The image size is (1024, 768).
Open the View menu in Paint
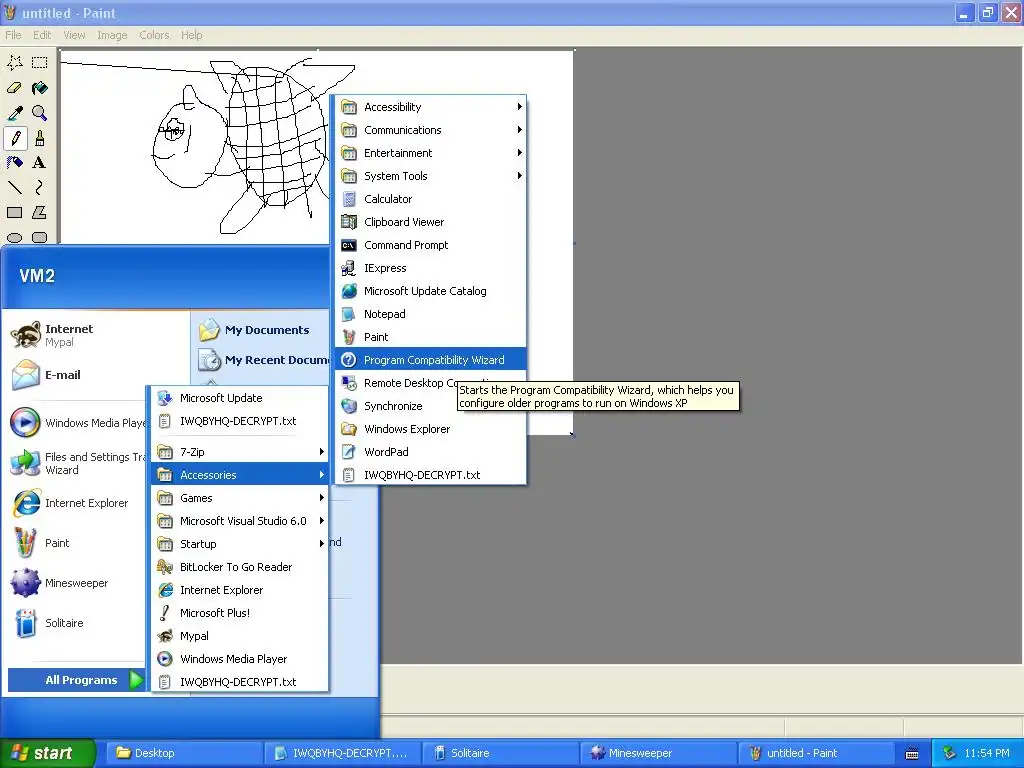point(74,35)
